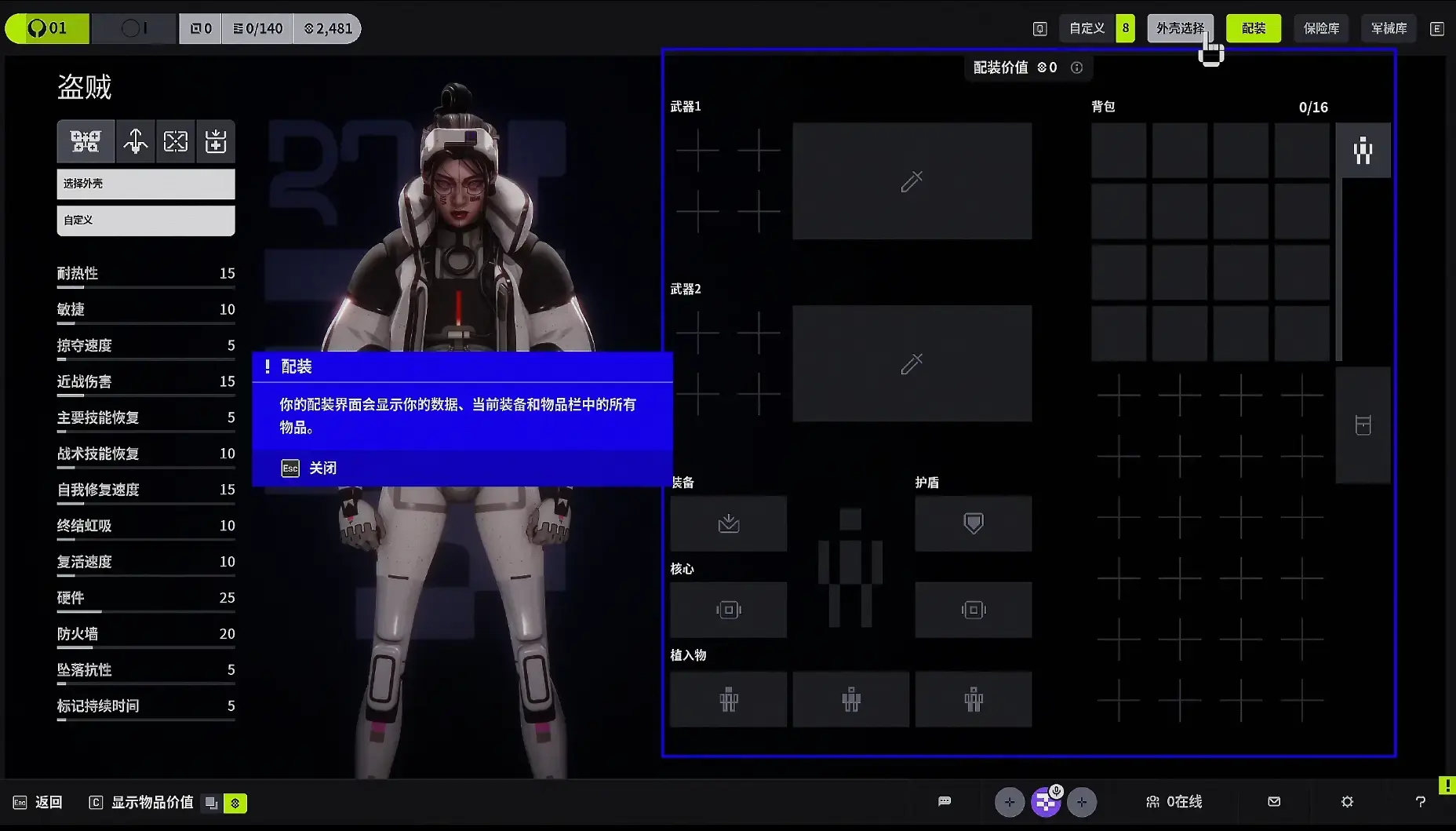Toggle 显示物品价值 option
The width and height of the screenshot is (1456, 831).
coord(141,802)
